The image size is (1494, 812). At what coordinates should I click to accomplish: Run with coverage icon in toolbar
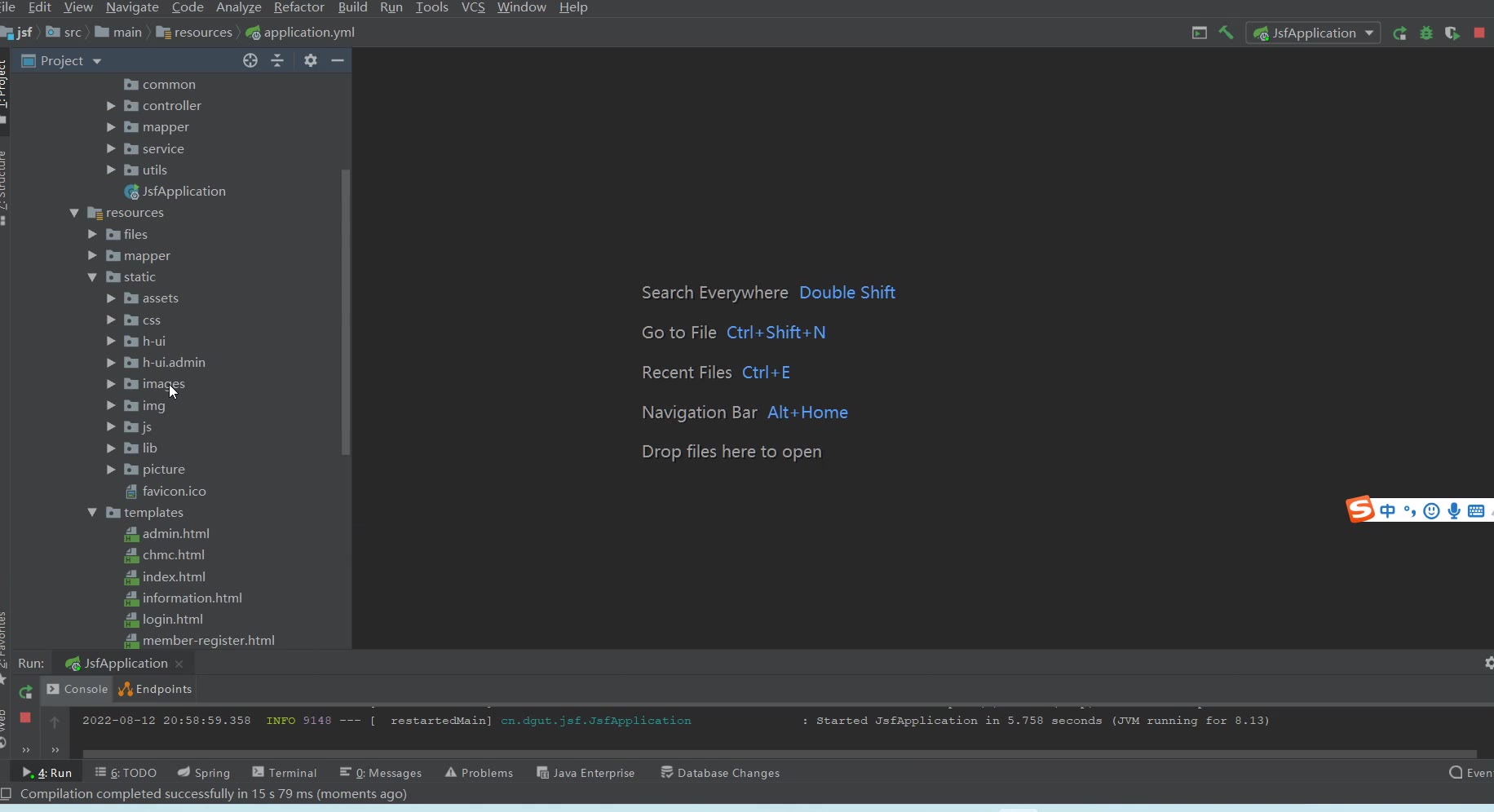tap(1452, 33)
